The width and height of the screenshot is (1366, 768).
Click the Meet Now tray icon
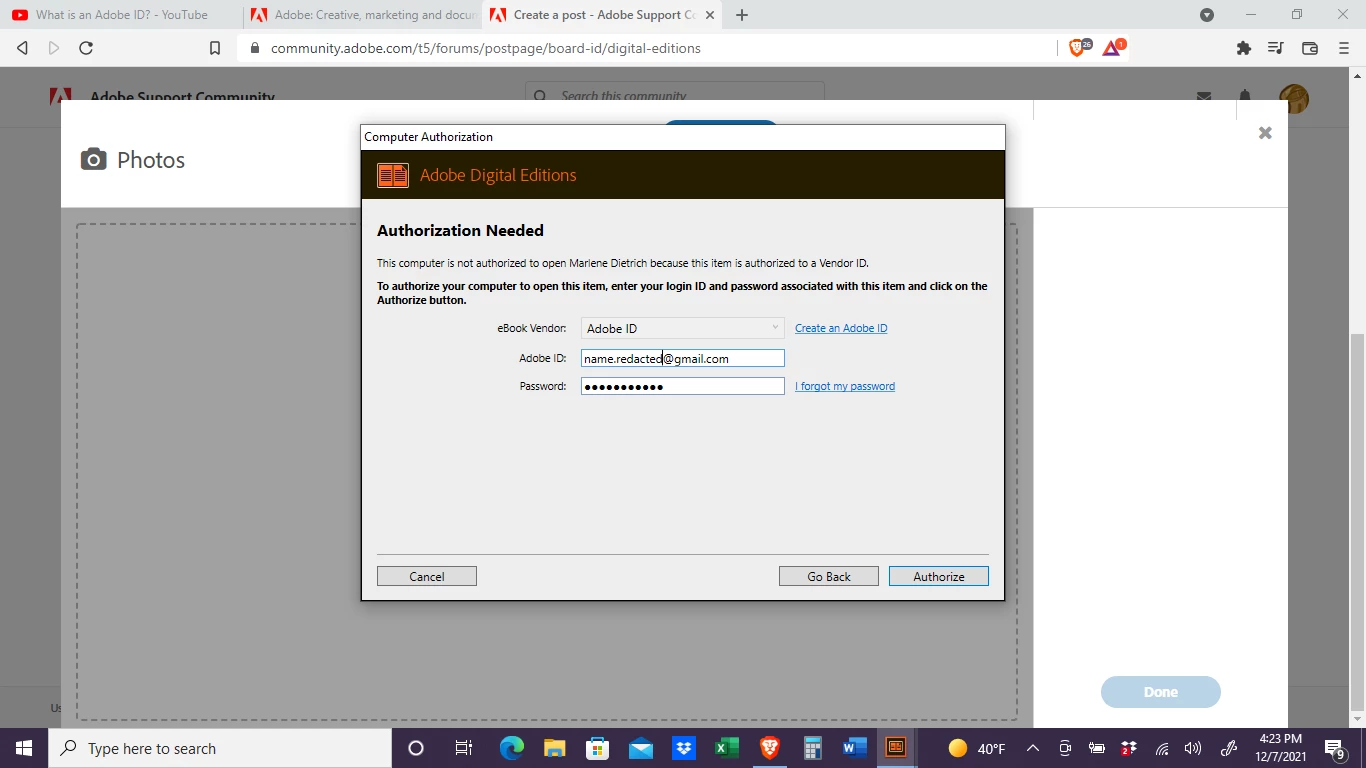pos(1065,748)
